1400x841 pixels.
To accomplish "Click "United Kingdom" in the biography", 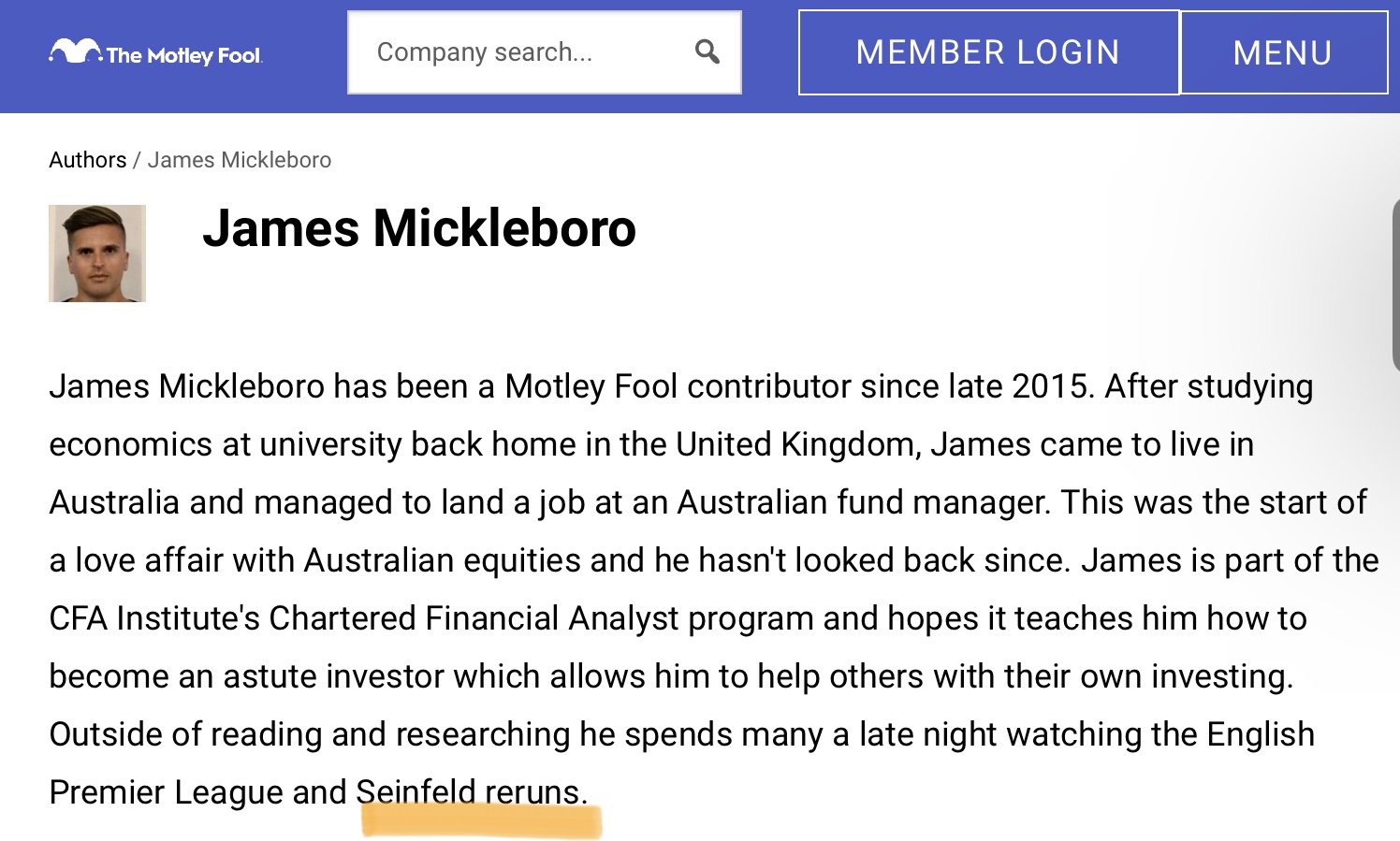I will tap(797, 444).
